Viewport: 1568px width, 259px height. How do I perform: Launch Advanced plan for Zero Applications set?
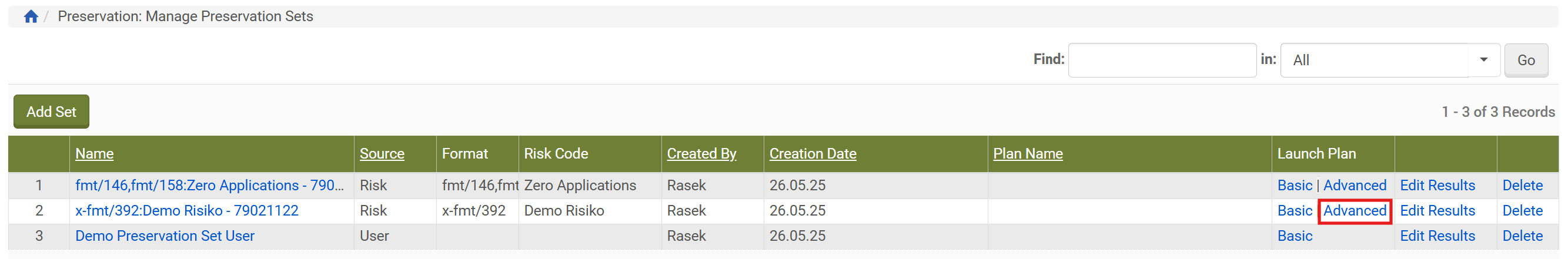pyautogui.click(x=1355, y=186)
